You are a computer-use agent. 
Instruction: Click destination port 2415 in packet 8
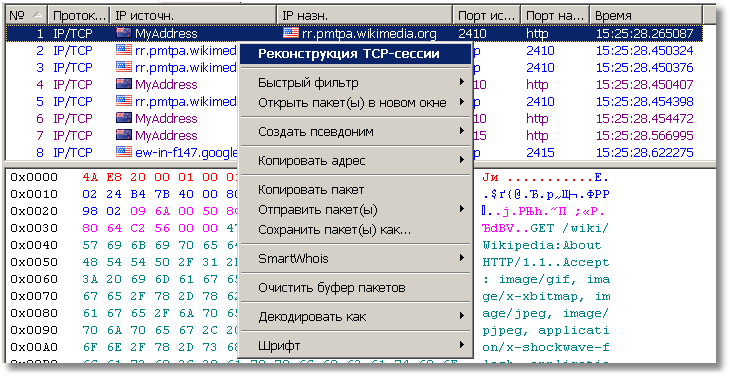pyautogui.click(x=541, y=153)
